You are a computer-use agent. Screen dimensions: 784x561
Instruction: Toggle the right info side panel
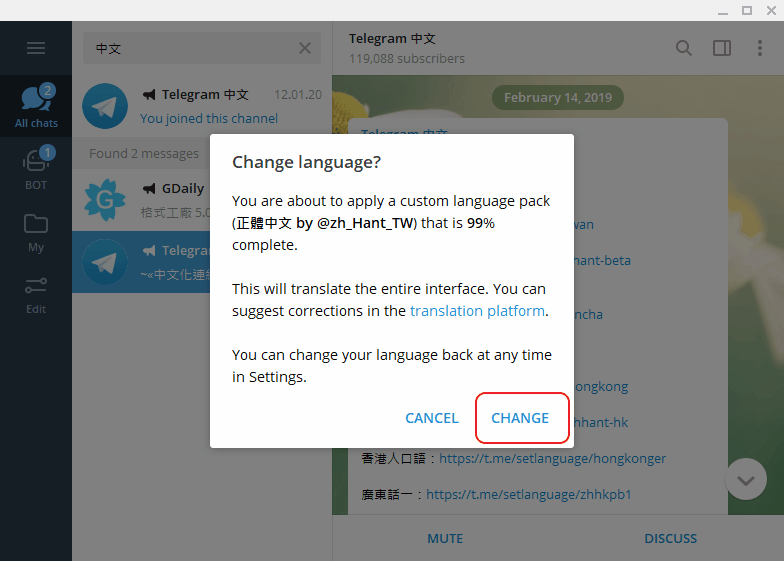point(722,48)
